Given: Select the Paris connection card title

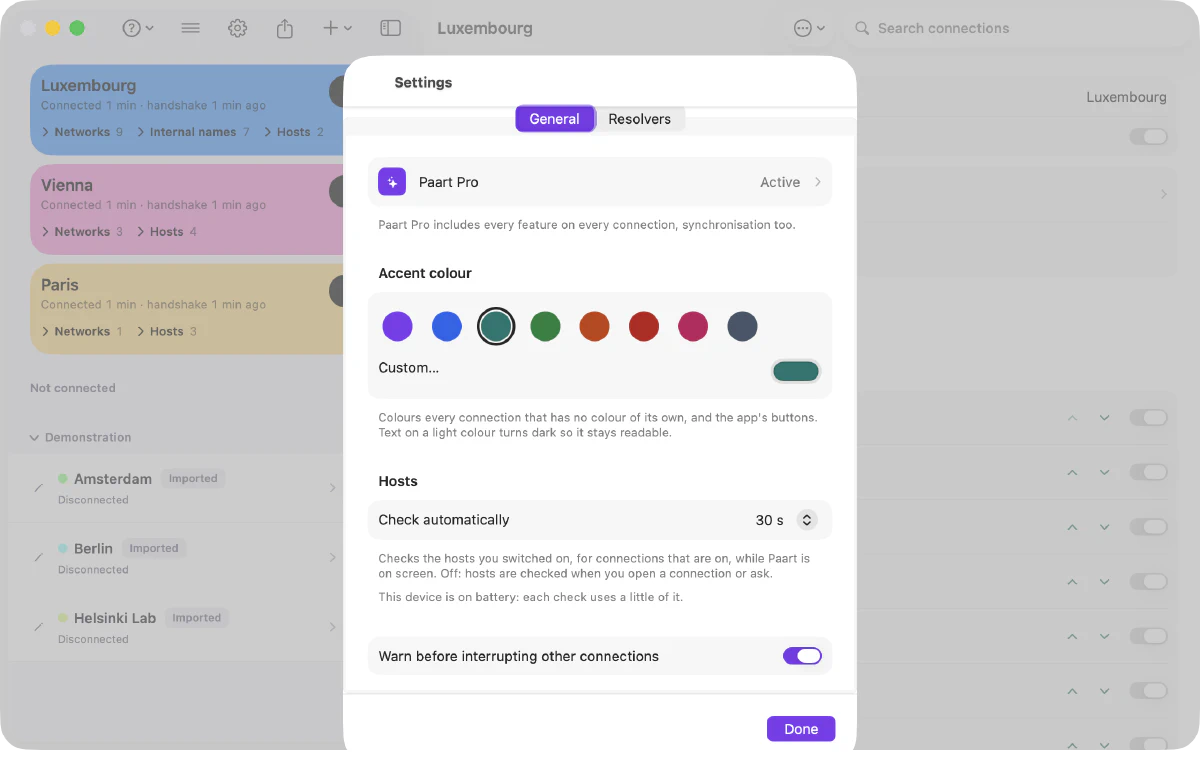Looking at the screenshot, I should pos(60,285).
